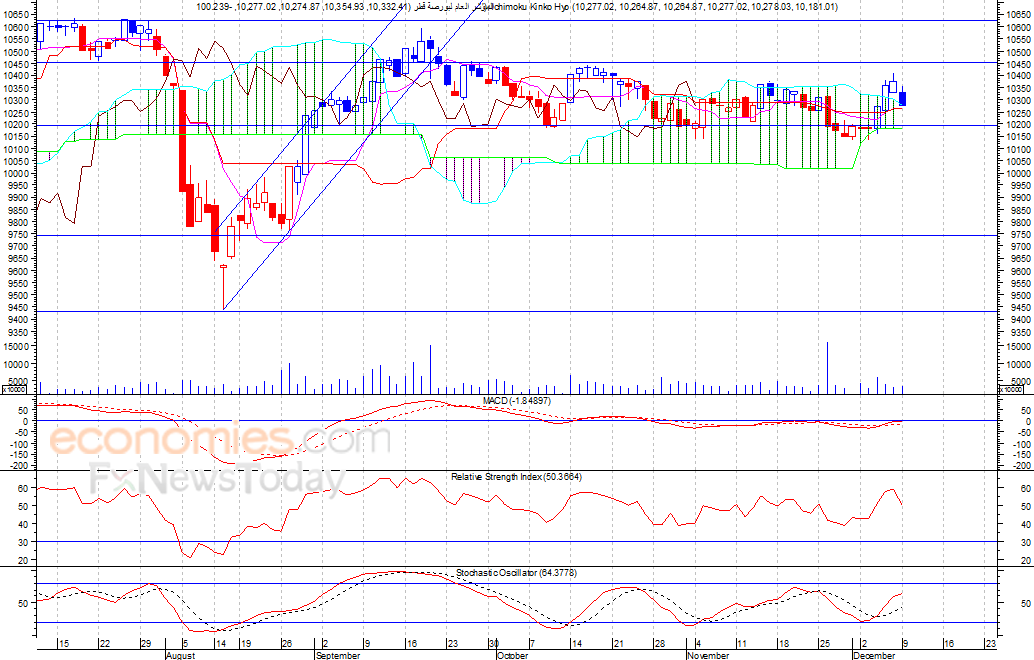Screen dimensions: 1034x660
Task: Click the Relative Strength Index label
Action: pyautogui.click(x=516, y=477)
